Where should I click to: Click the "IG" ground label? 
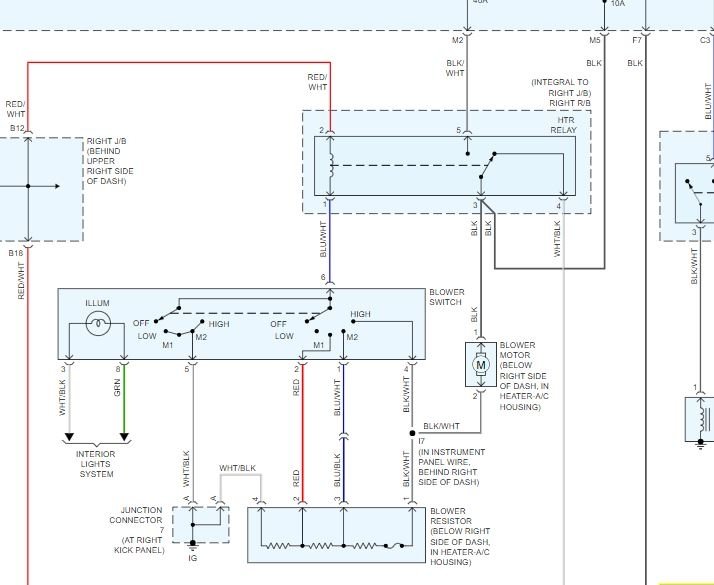pyautogui.click(x=193, y=558)
